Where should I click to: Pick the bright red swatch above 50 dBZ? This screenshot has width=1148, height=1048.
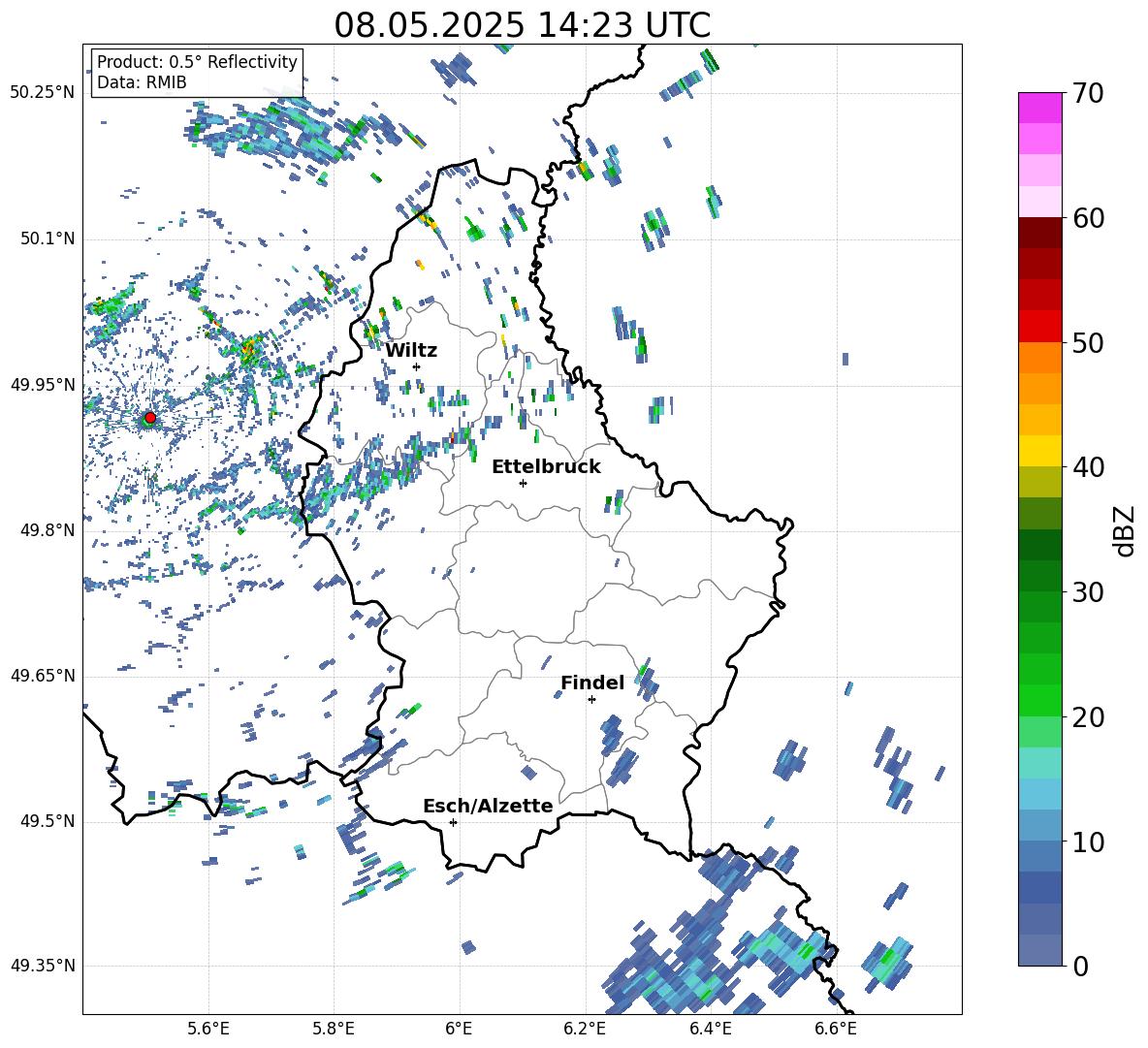point(1039,327)
